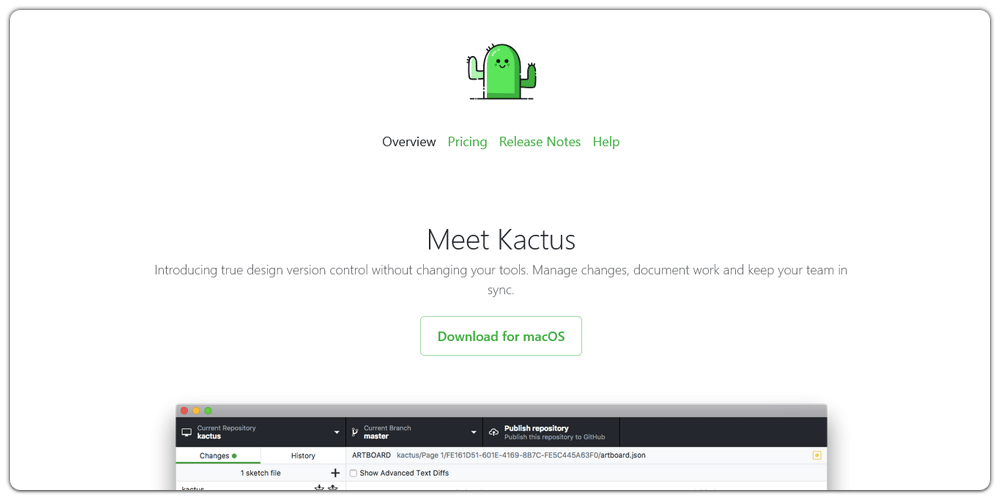Click the green maximize window dot
This screenshot has height=500, width=1000.
click(x=207, y=411)
